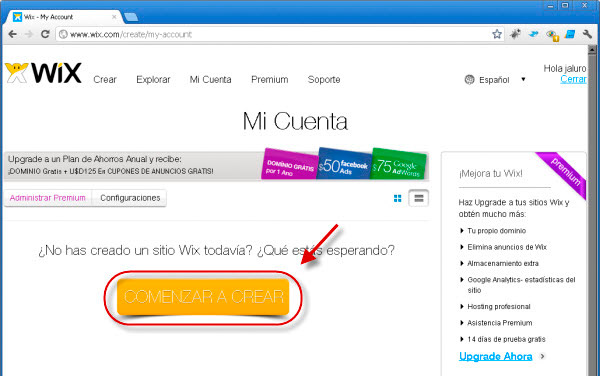Open the Chrome wrench menu

[x=587, y=34]
